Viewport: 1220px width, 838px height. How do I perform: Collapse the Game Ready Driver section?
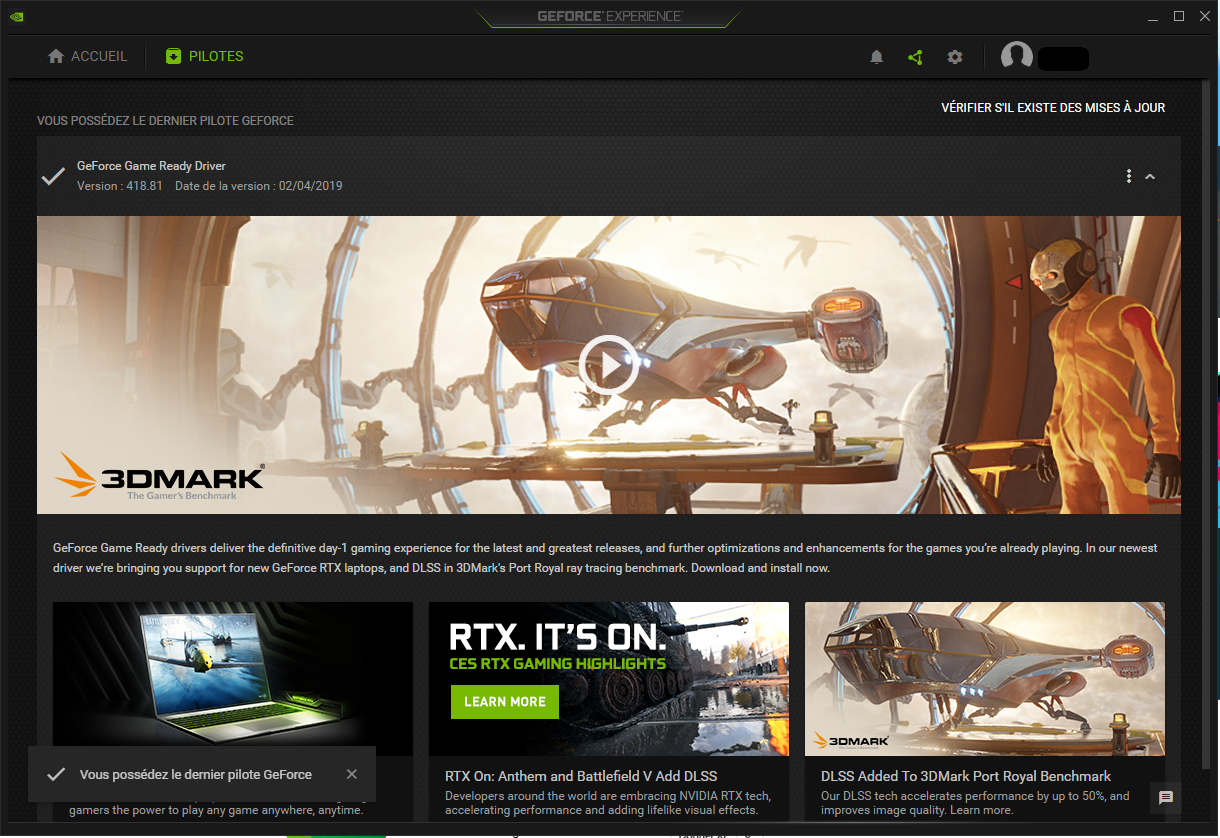(1150, 176)
